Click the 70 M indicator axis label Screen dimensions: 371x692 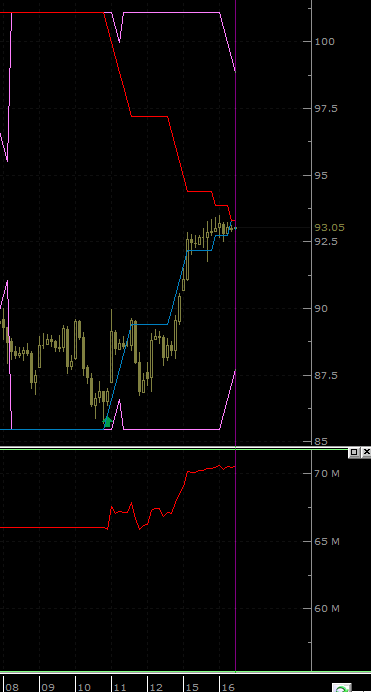pyautogui.click(x=327, y=474)
